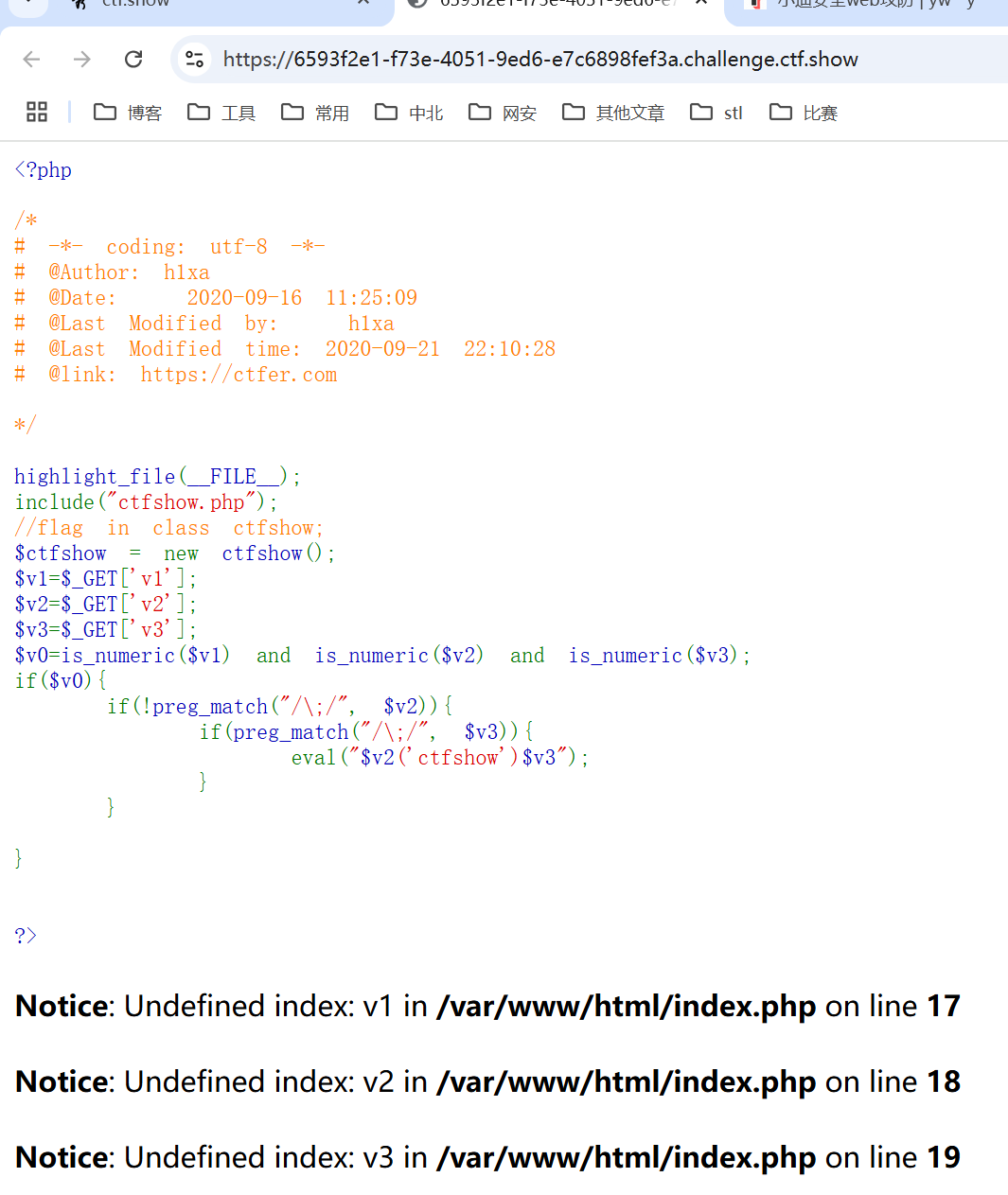
Task: Open the stl bookmark folder
Action: coord(716,113)
